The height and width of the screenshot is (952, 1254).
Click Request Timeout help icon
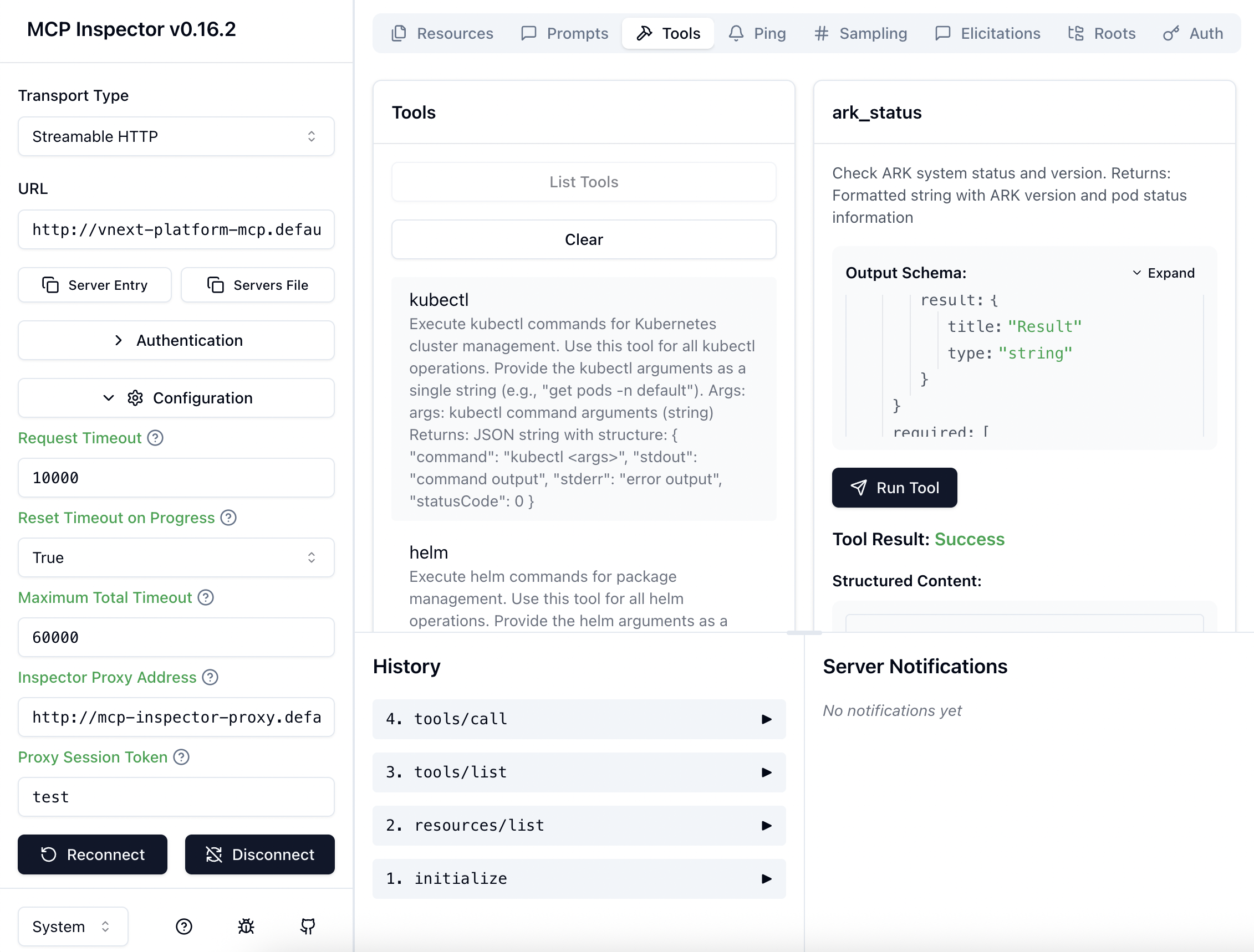155,438
